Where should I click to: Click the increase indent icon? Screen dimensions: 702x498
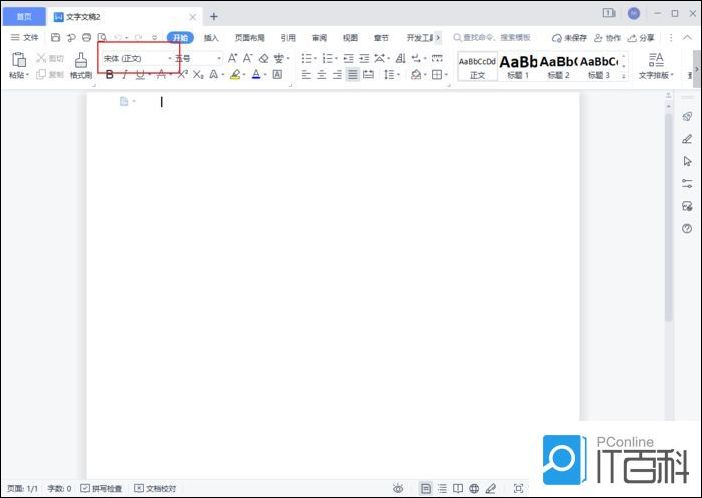point(364,58)
